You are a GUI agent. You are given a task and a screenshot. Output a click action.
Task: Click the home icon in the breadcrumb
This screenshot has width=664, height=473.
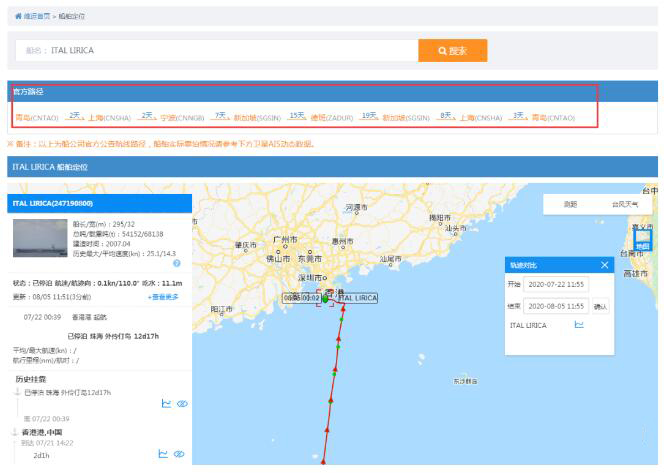pyautogui.click(x=19, y=17)
